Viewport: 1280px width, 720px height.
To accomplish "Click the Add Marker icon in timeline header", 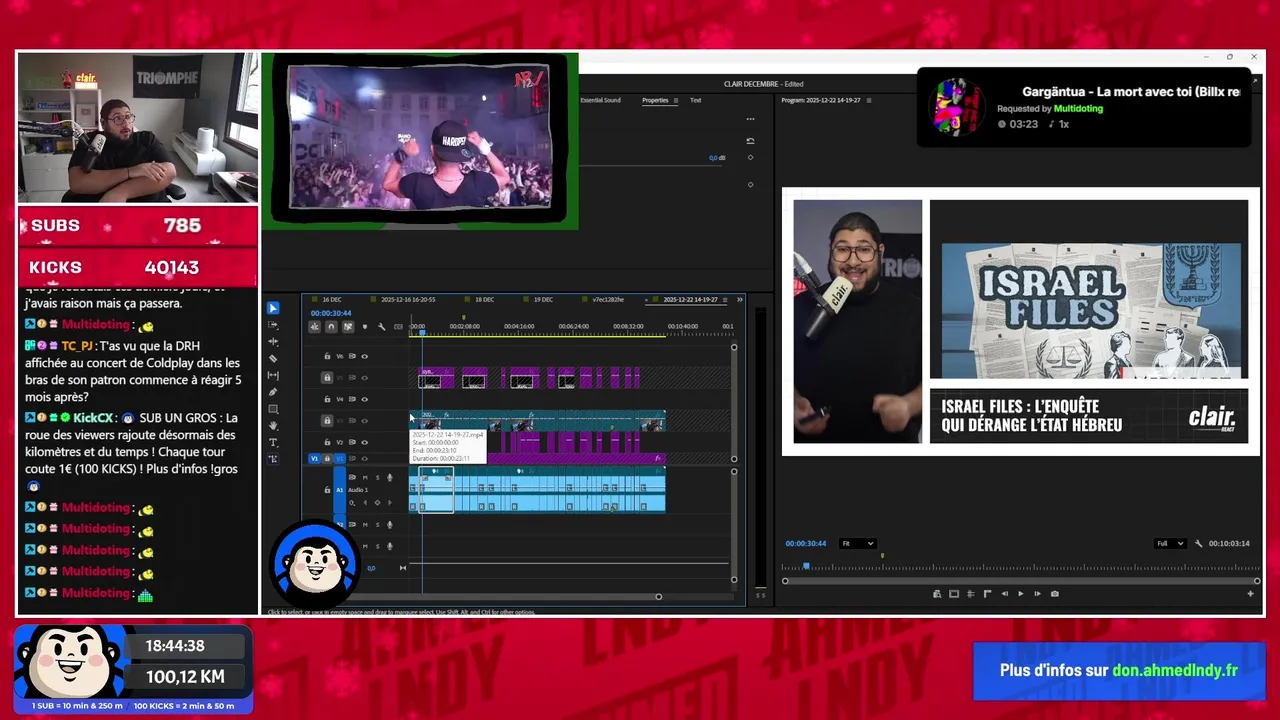I will [x=365, y=326].
